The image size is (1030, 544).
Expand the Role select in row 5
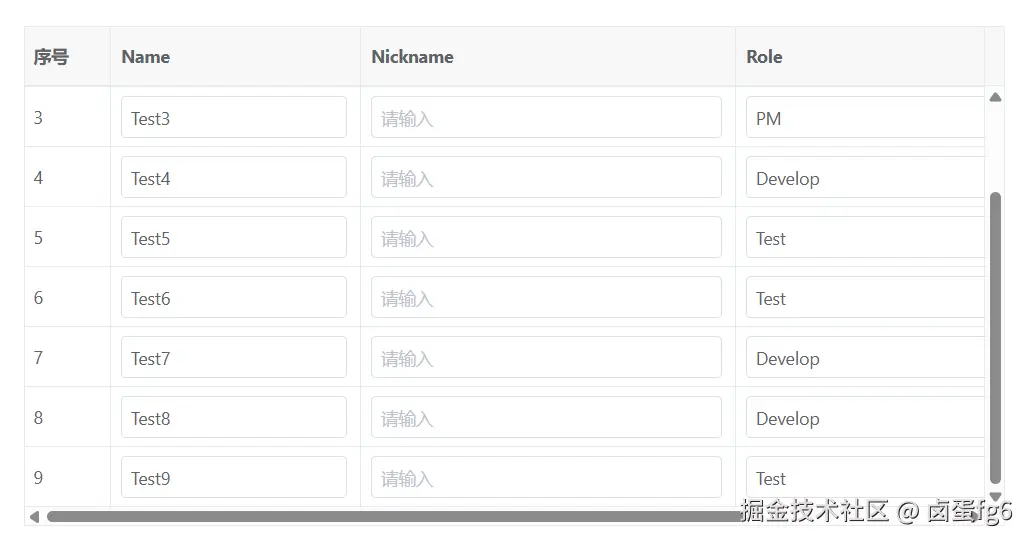coord(865,238)
